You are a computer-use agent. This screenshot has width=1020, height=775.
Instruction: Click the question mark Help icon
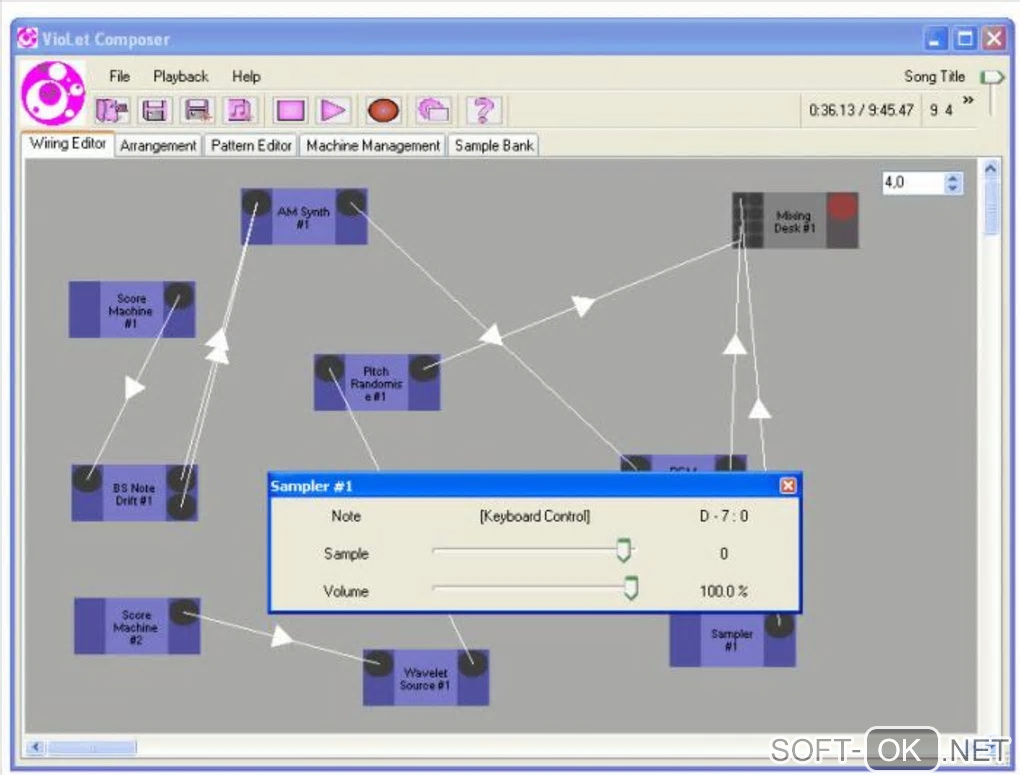[483, 110]
